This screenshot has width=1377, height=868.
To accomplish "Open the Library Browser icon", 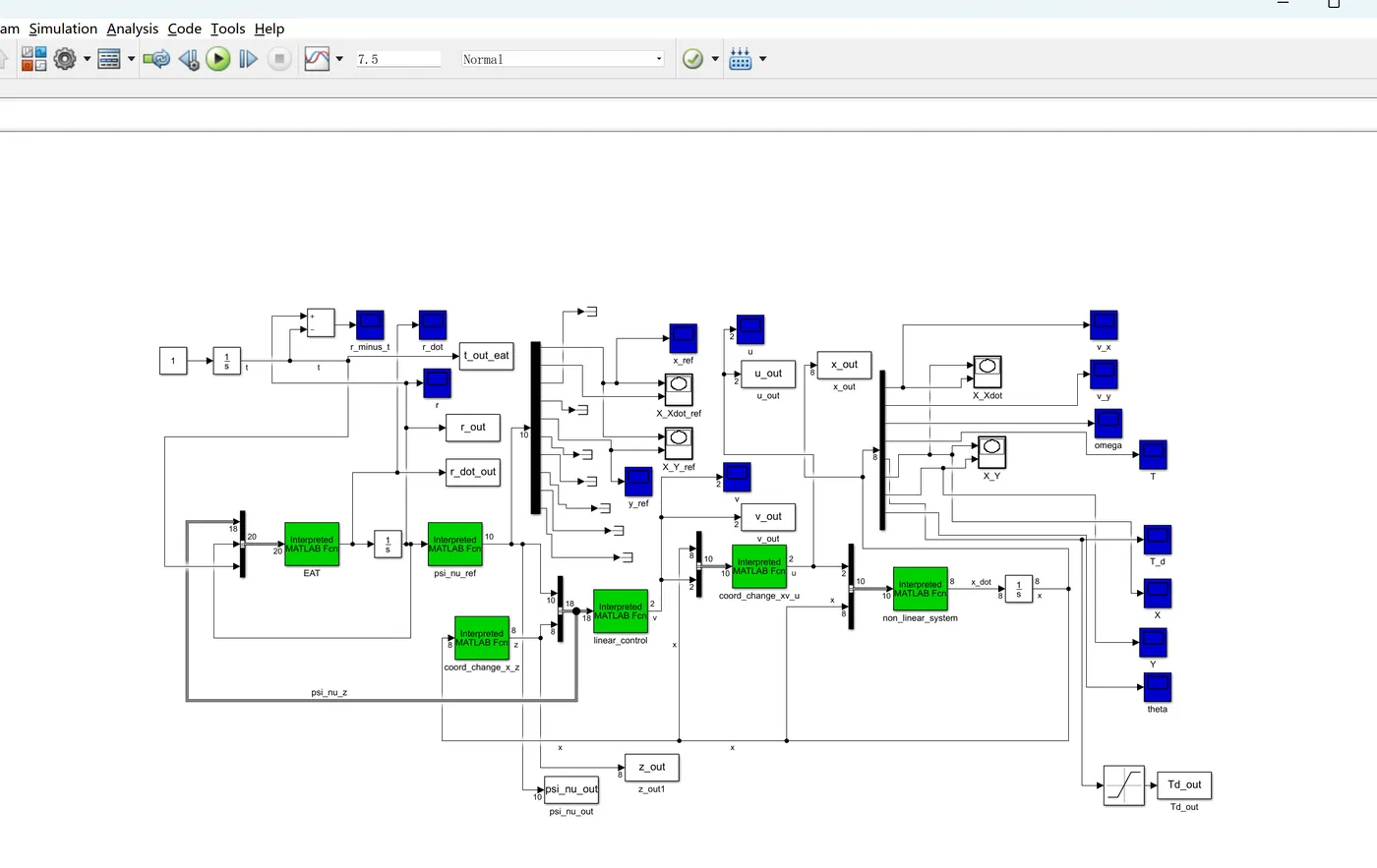I will point(34,59).
